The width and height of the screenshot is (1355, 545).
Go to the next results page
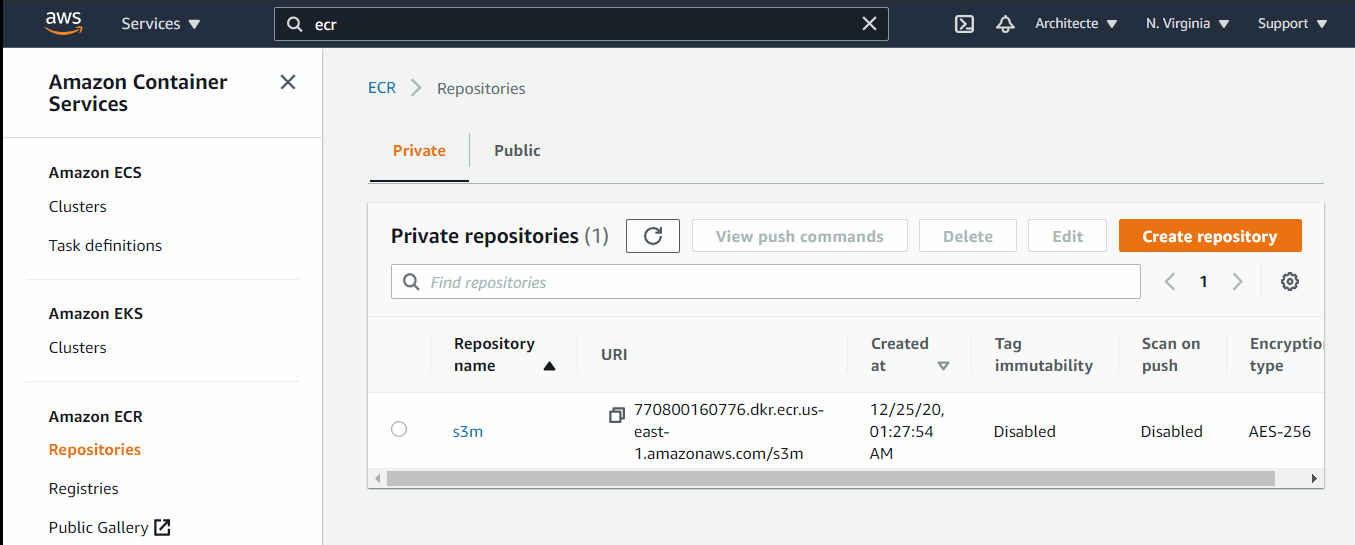1237,282
